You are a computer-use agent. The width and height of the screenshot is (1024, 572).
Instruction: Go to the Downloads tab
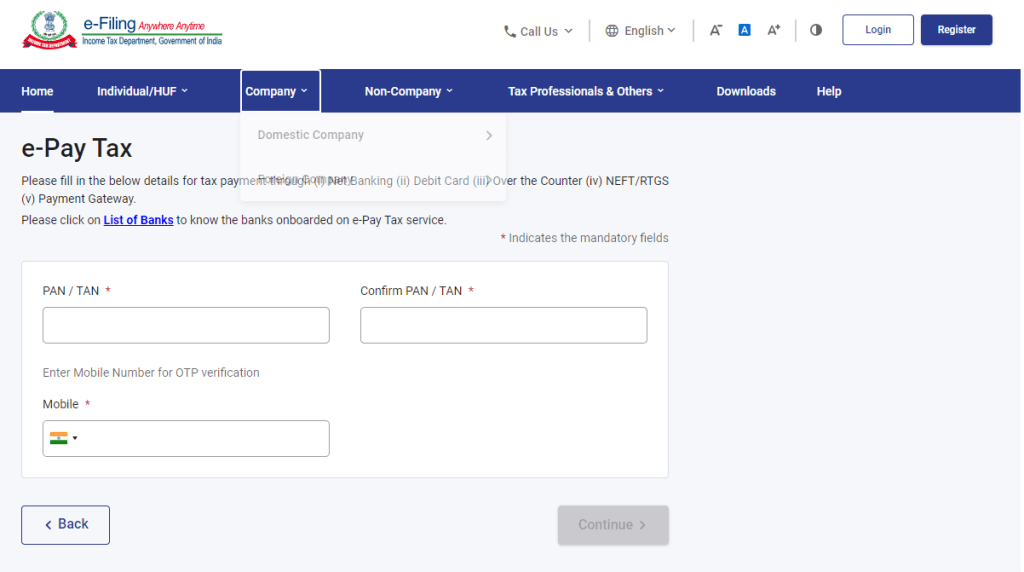746,91
